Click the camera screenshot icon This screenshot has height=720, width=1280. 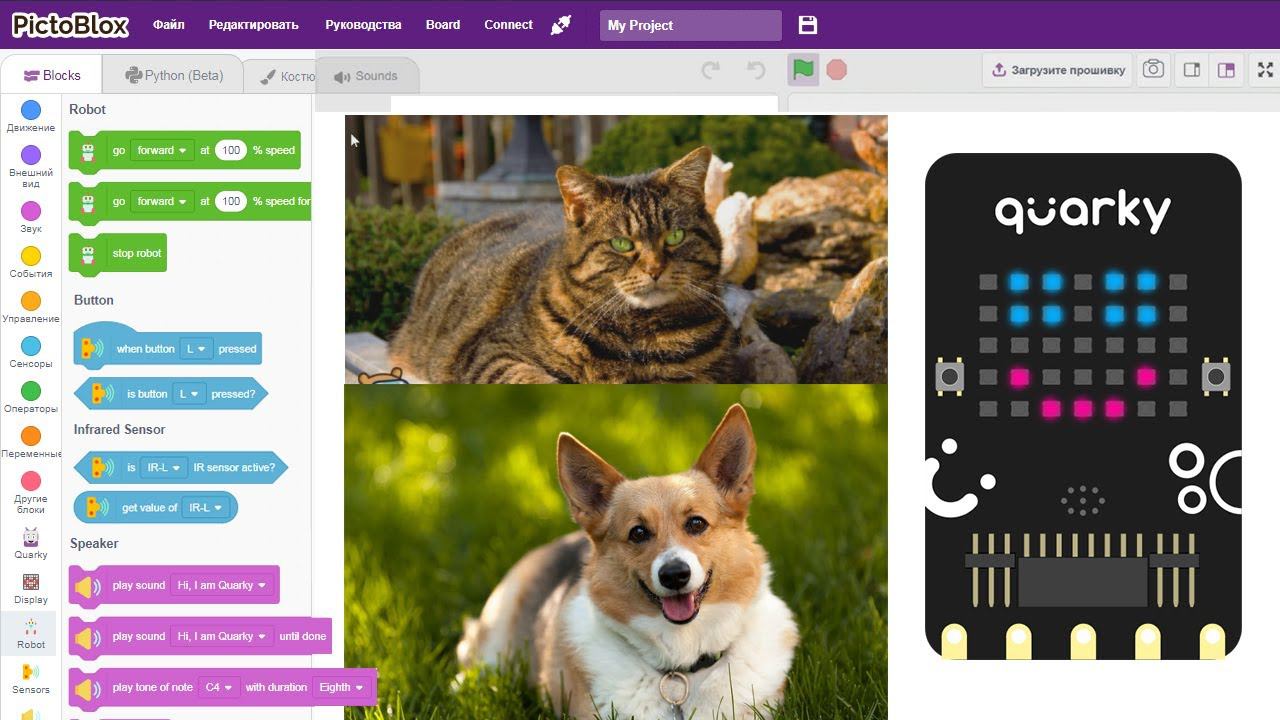click(1153, 70)
